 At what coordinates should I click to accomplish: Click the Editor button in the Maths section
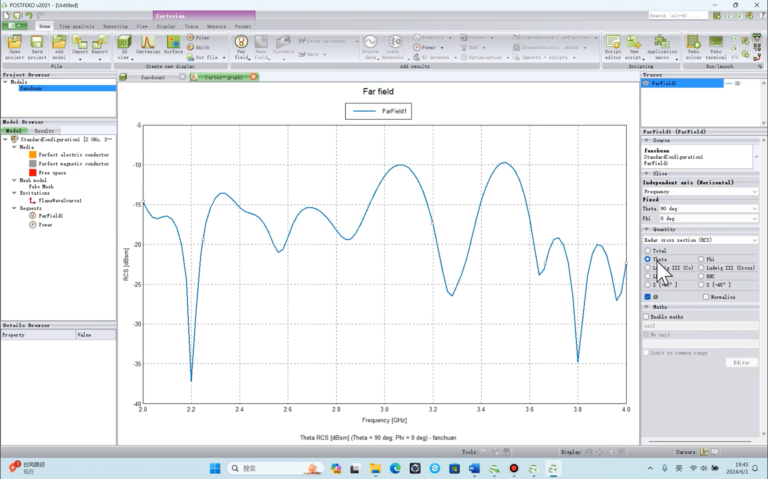(742, 362)
